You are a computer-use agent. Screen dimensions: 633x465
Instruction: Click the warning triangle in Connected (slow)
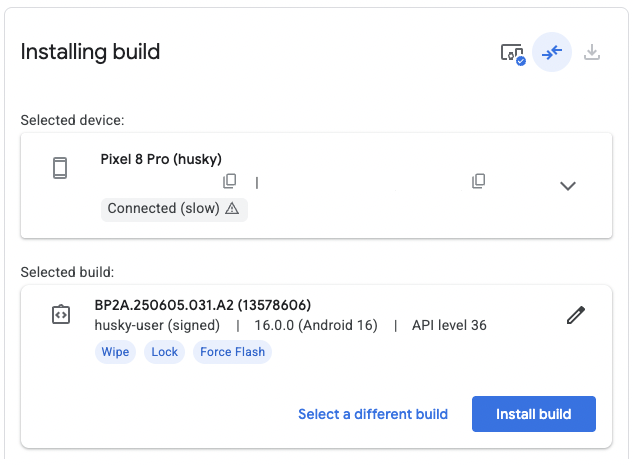232,209
